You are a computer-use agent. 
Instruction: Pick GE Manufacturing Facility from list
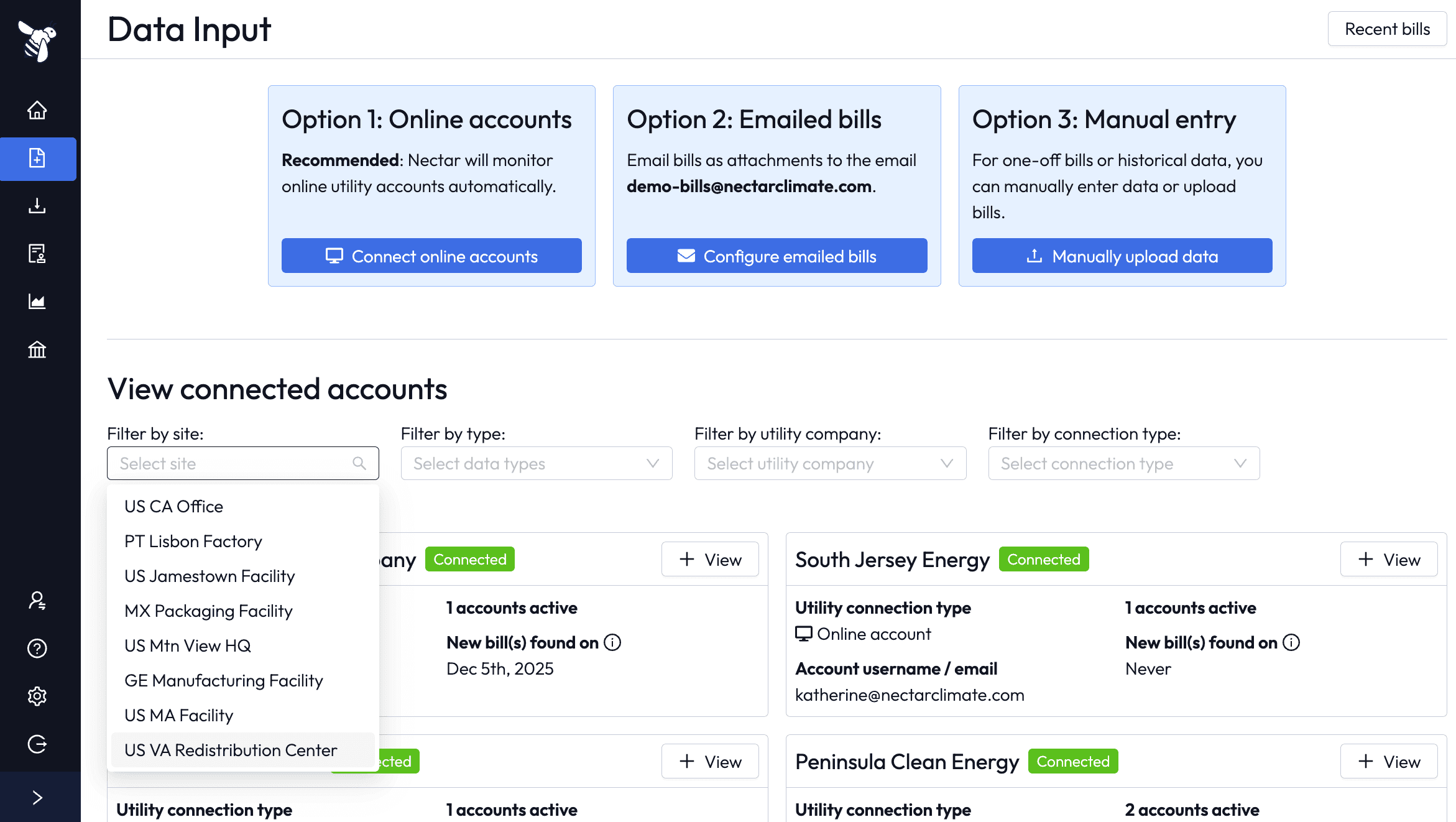(x=224, y=681)
